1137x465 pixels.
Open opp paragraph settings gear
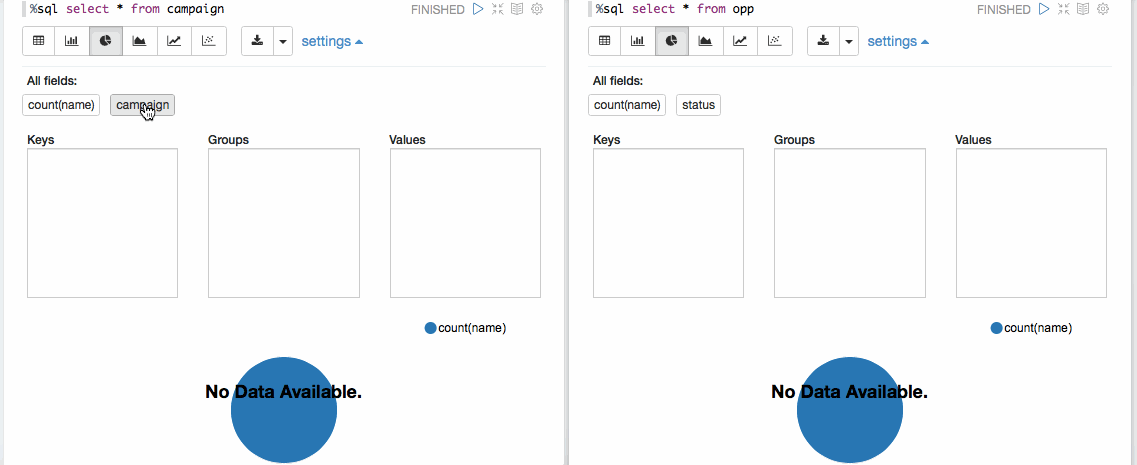1102,9
